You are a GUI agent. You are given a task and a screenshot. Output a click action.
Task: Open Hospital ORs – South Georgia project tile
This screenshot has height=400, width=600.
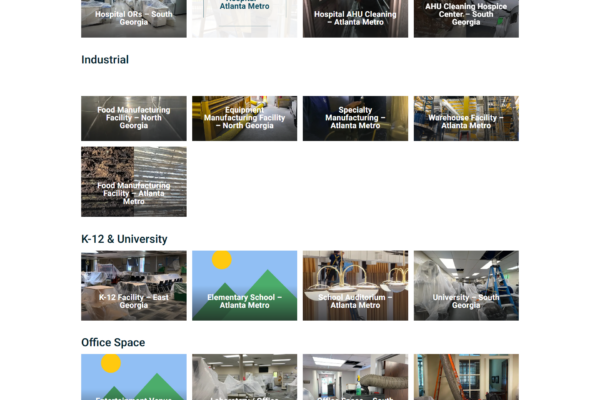point(134,18)
